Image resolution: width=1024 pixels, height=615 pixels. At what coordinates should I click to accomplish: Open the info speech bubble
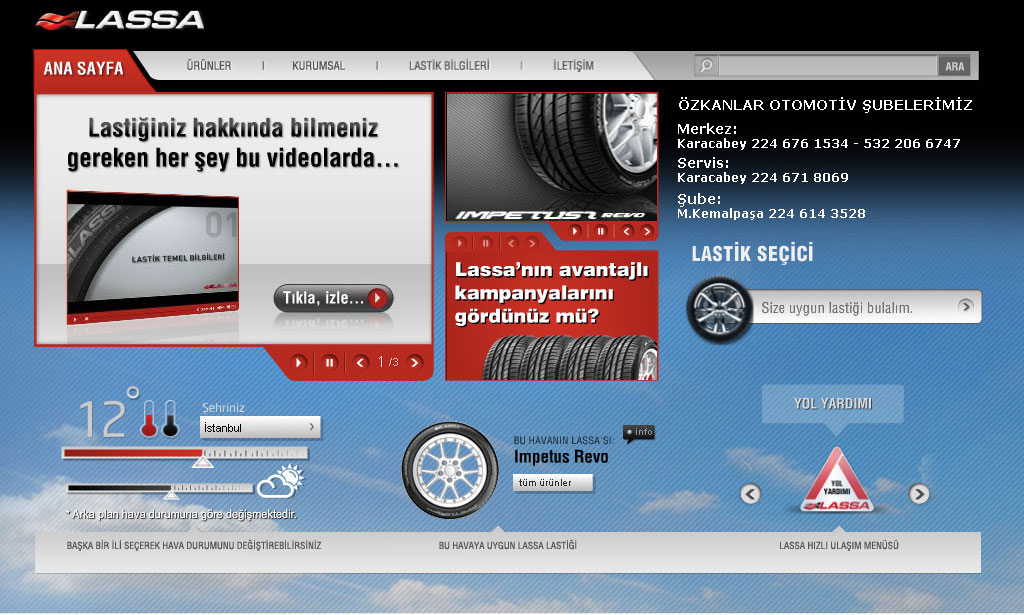(x=639, y=434)
